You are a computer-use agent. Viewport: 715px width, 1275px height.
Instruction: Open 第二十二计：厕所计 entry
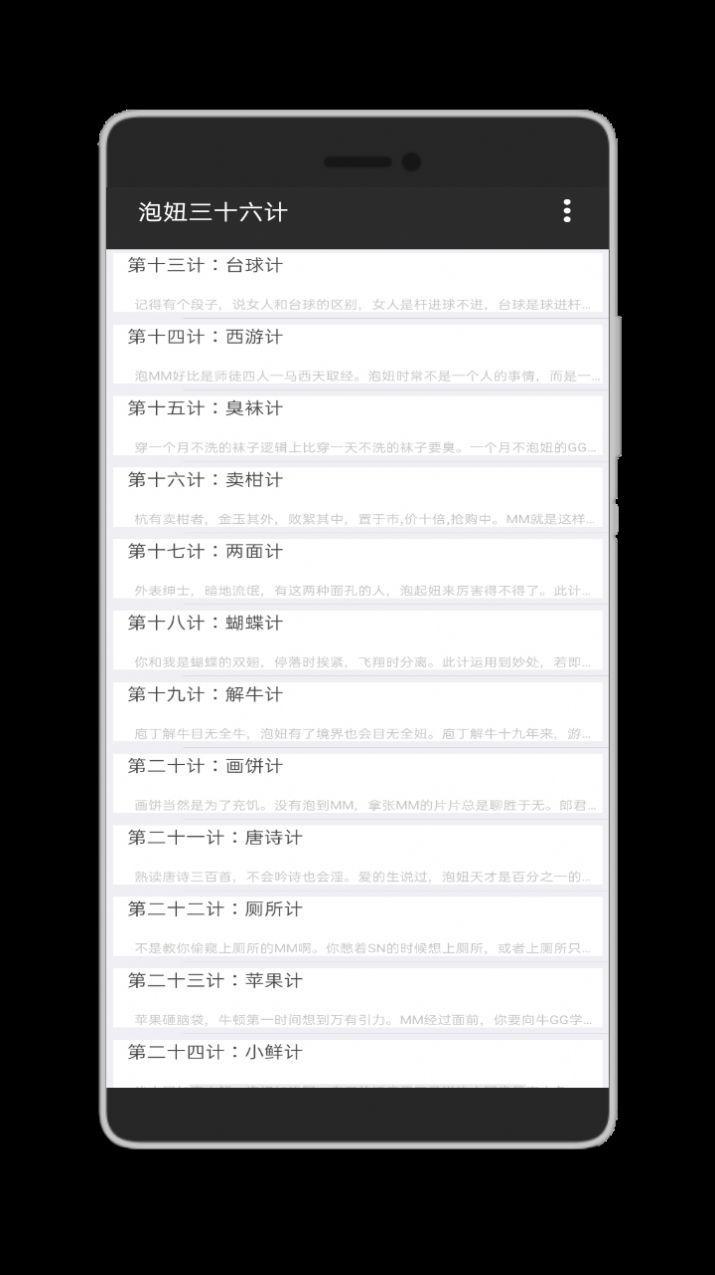[x=356, y=927]
